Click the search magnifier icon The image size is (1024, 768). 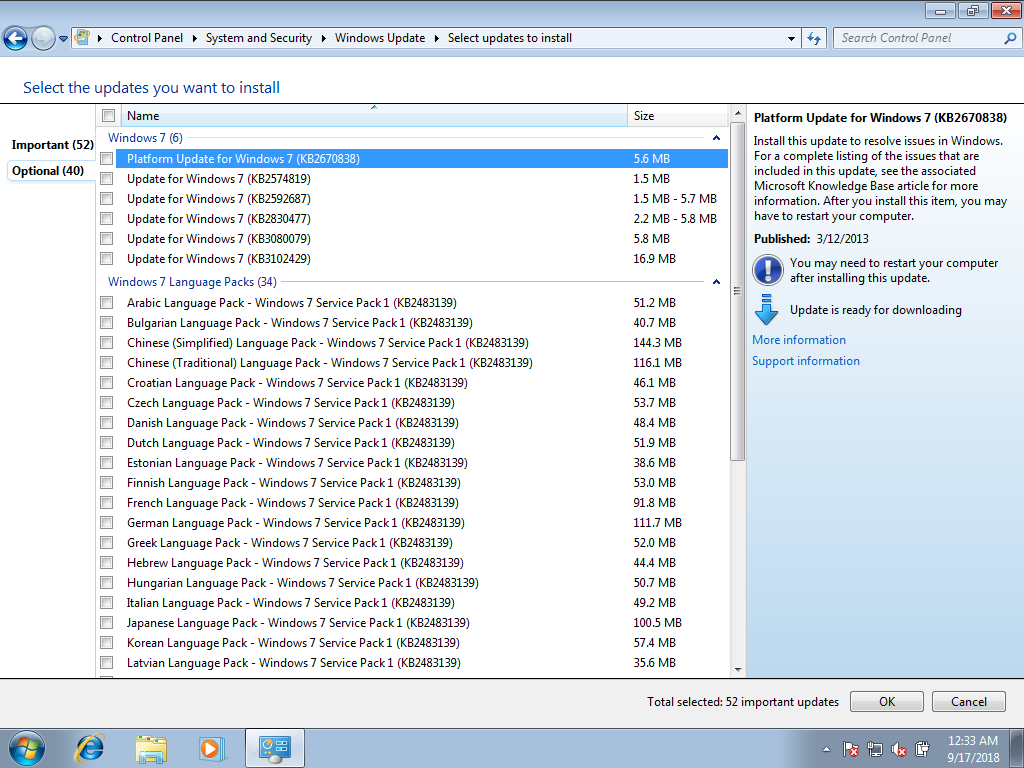click(1010, 38)
